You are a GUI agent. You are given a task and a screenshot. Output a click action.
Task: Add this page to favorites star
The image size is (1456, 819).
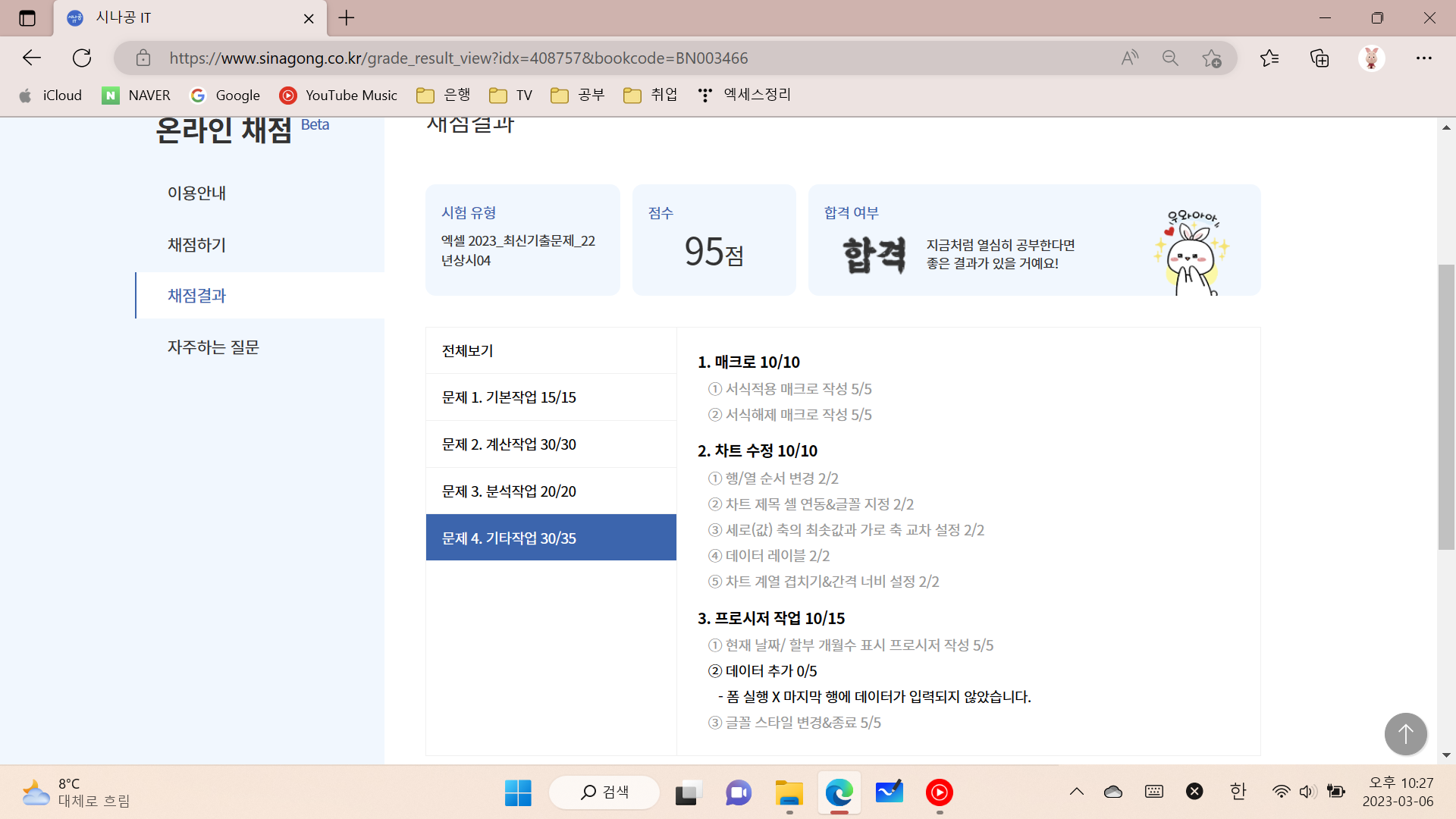[x=1212, y=58]
